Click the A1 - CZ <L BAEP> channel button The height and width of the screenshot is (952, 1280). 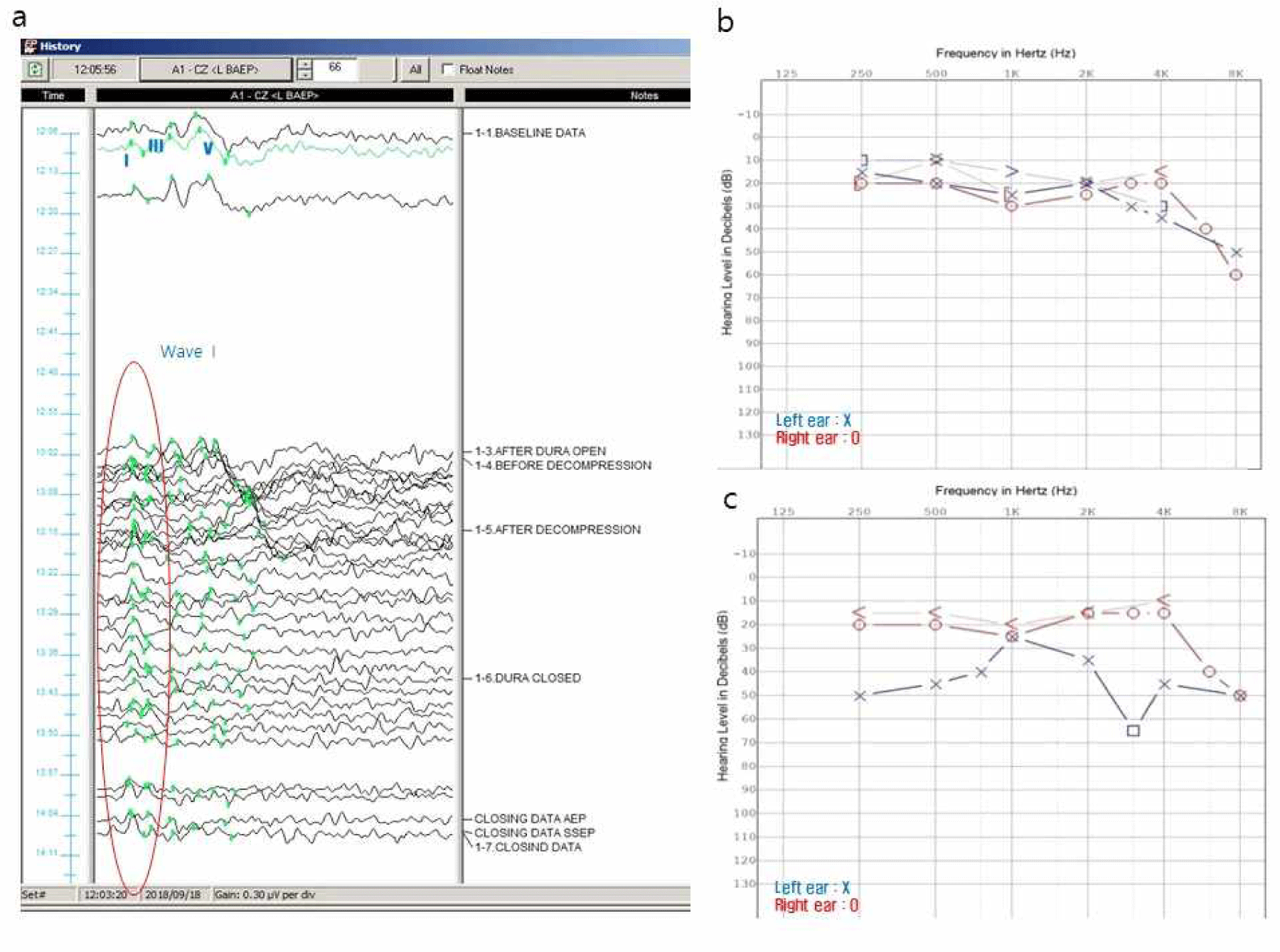(x=215, y=69)
